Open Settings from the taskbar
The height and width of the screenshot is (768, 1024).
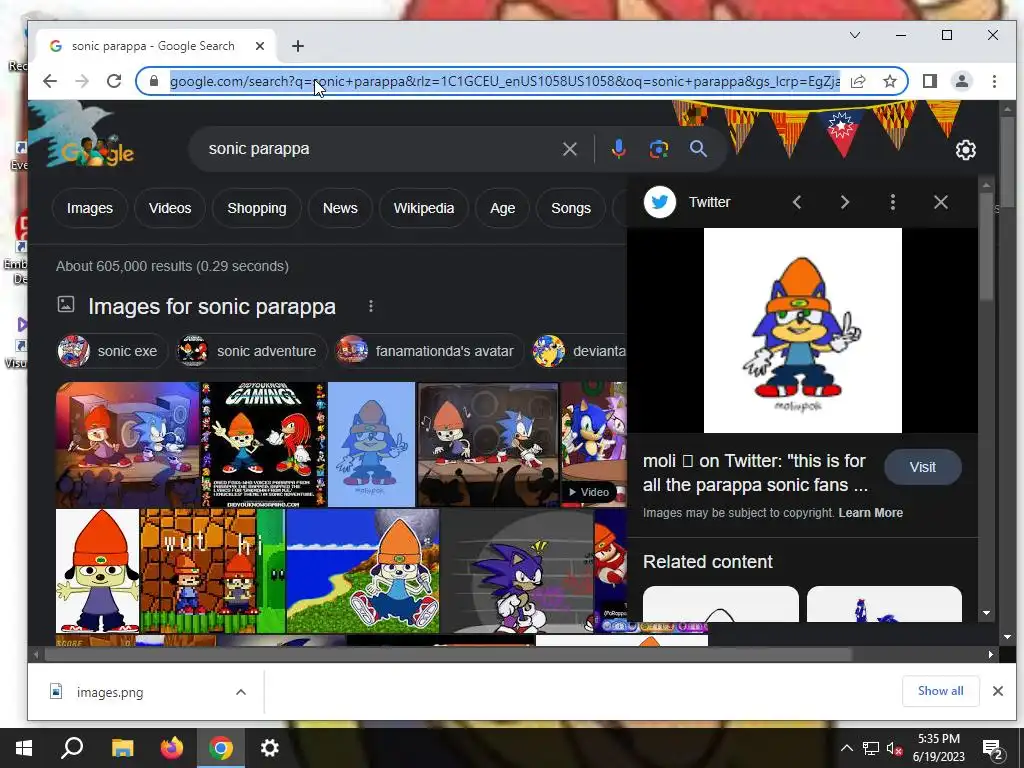pos(270,748)
